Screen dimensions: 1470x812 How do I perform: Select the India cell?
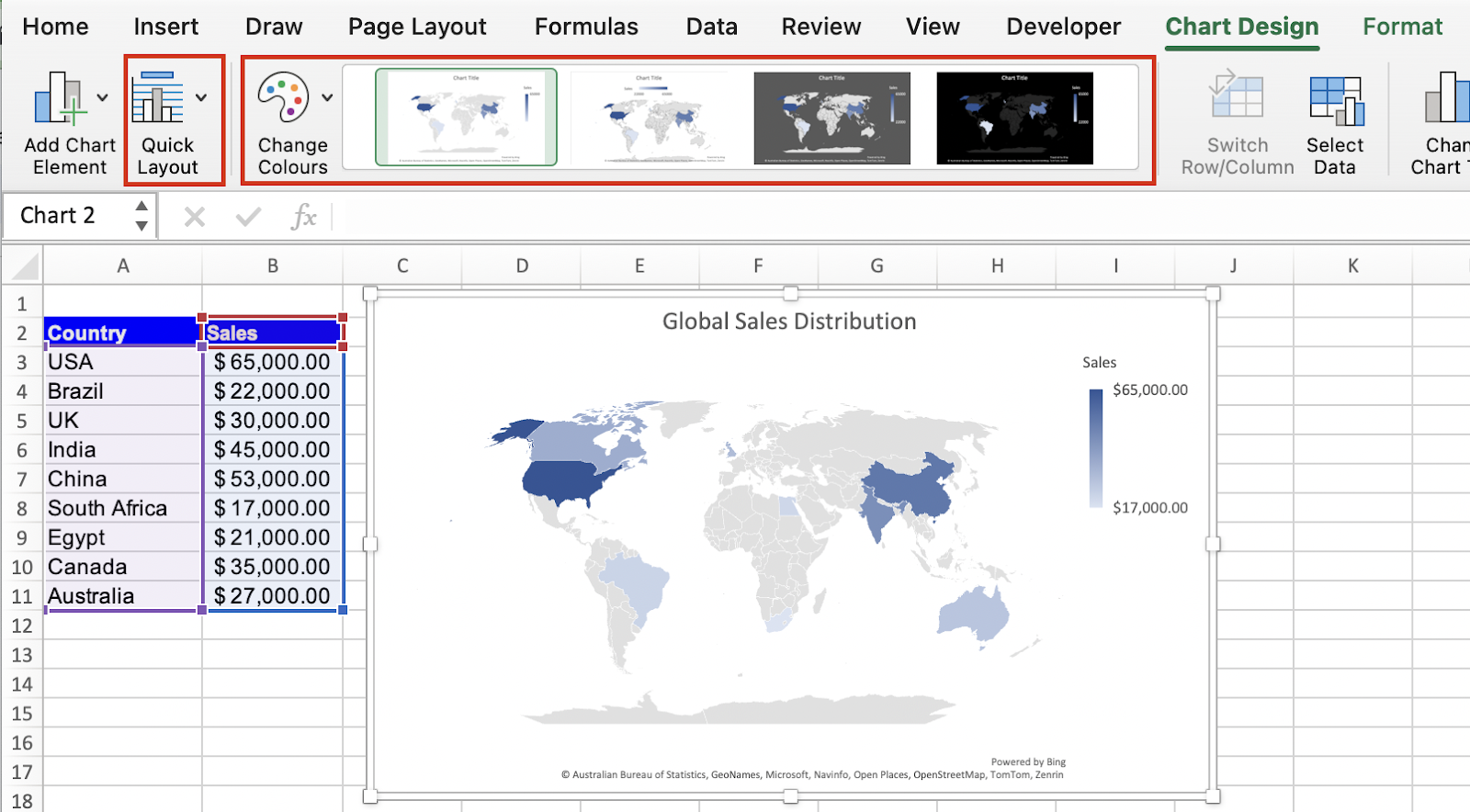click(x=123, y=450)
